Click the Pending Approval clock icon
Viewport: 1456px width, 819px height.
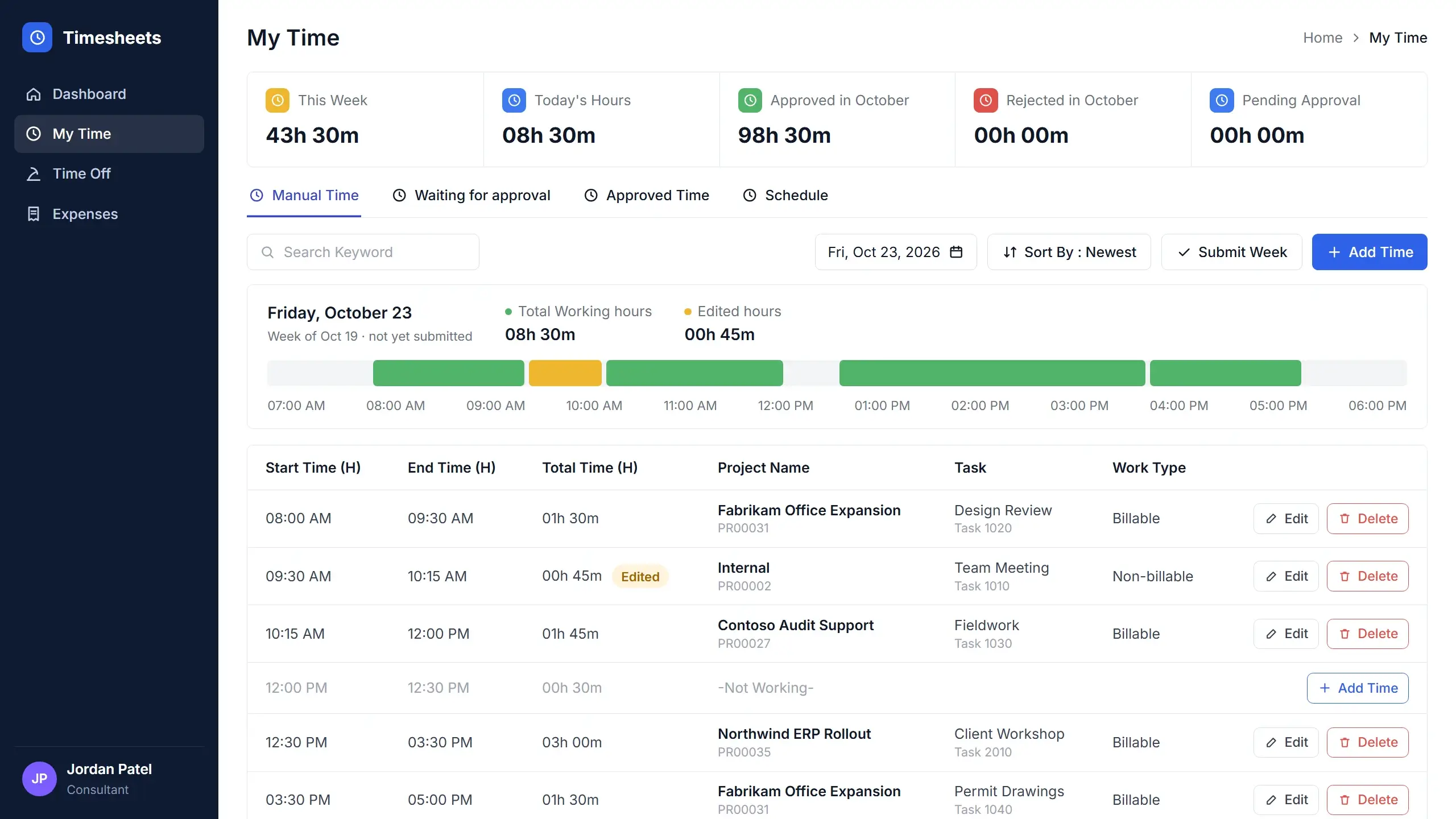click(1222, 101)
